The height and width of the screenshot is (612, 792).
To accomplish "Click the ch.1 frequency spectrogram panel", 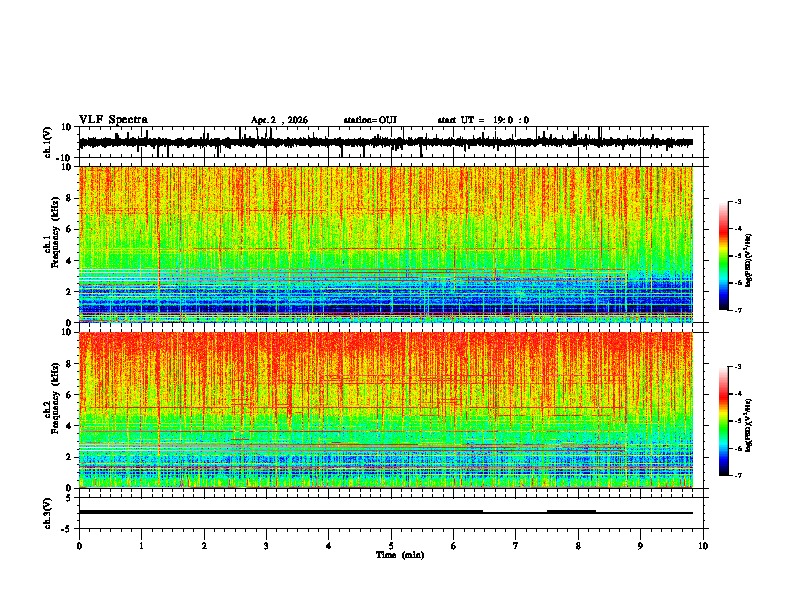I will tap(386, 244).
